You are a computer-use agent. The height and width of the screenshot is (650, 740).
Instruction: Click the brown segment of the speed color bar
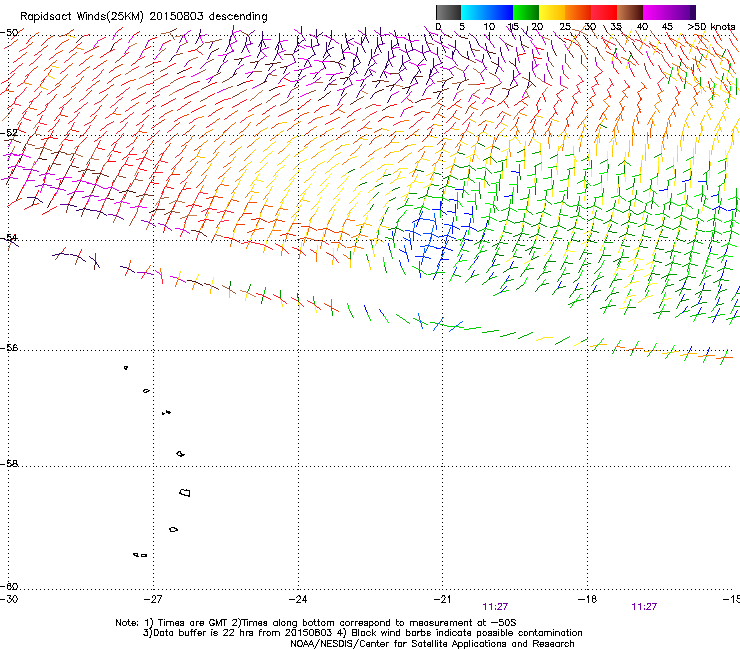(x=630, y=12)
